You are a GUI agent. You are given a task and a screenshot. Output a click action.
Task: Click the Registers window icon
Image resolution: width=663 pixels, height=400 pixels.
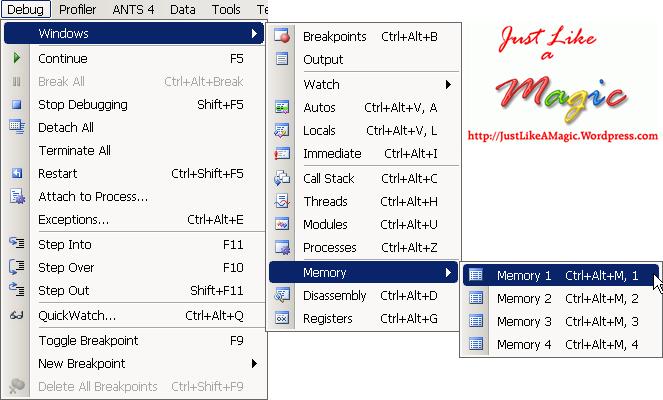click(x=282, y=318)
